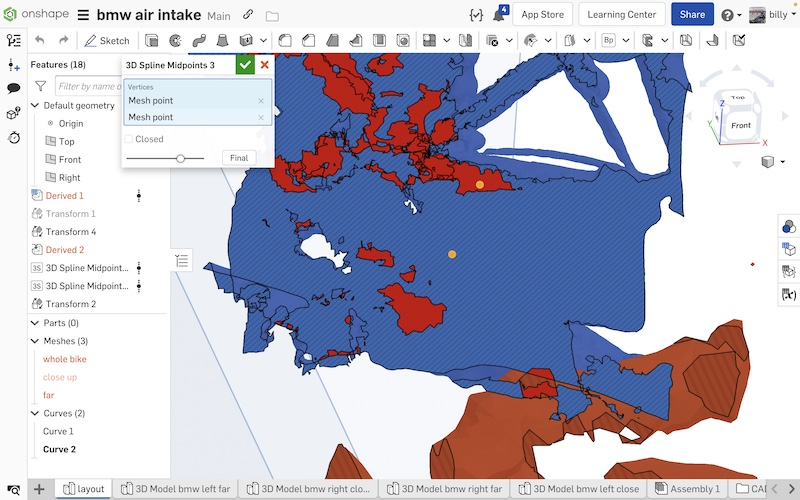800x500 pixels.
Task: Click the document link icon beside Main
Action: pos(248,14)
